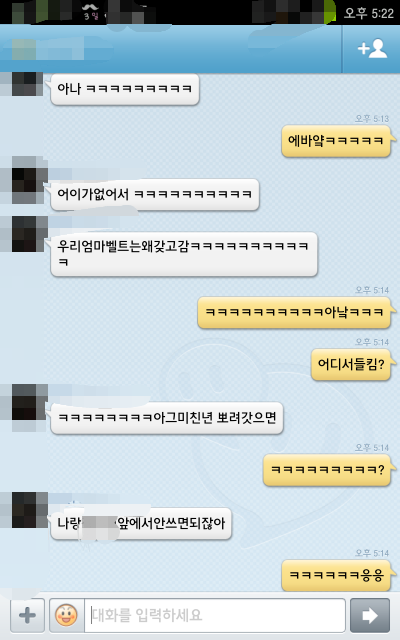Viewport: 400px width, 640px height.
Task: Open profile picture beside 아그미친년 message
Action: 30,402
